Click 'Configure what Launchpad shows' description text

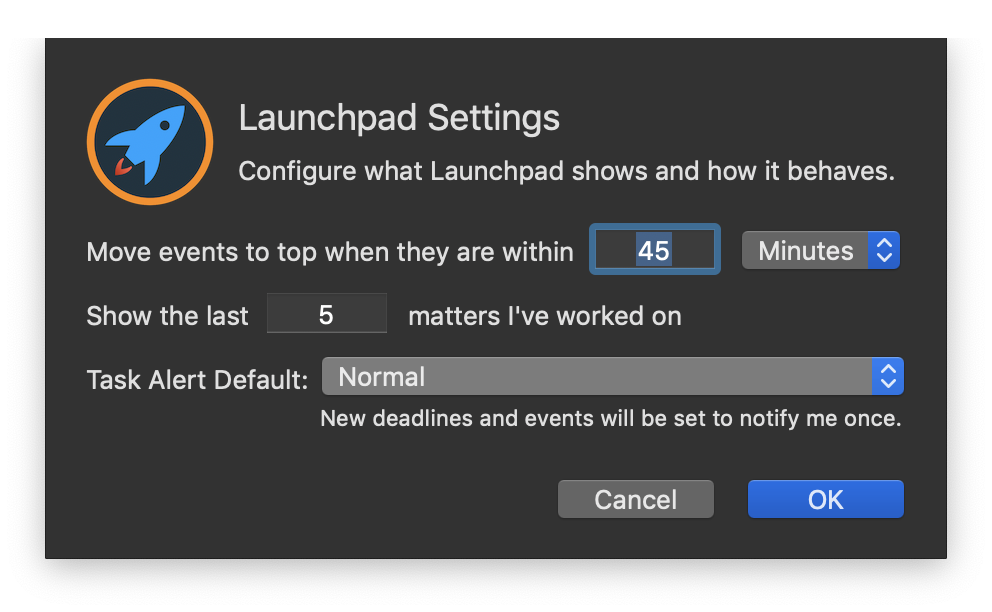(x=567, y=171)
